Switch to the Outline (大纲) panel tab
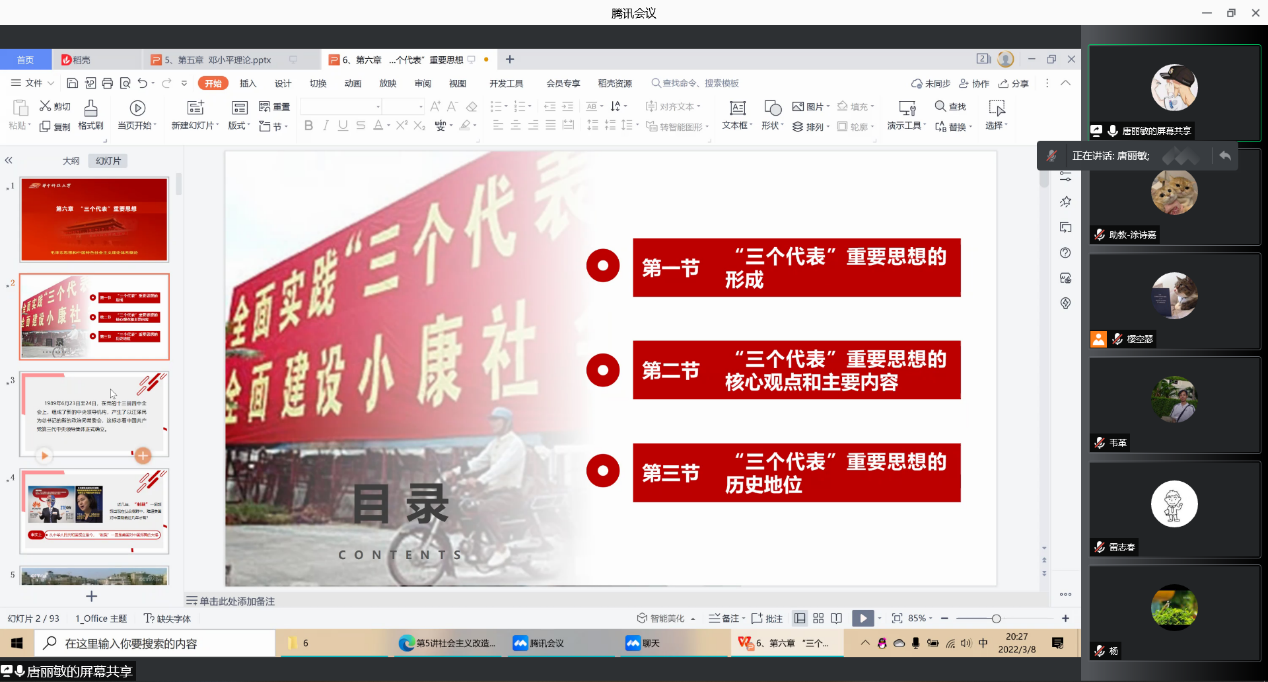 (70, 160)
